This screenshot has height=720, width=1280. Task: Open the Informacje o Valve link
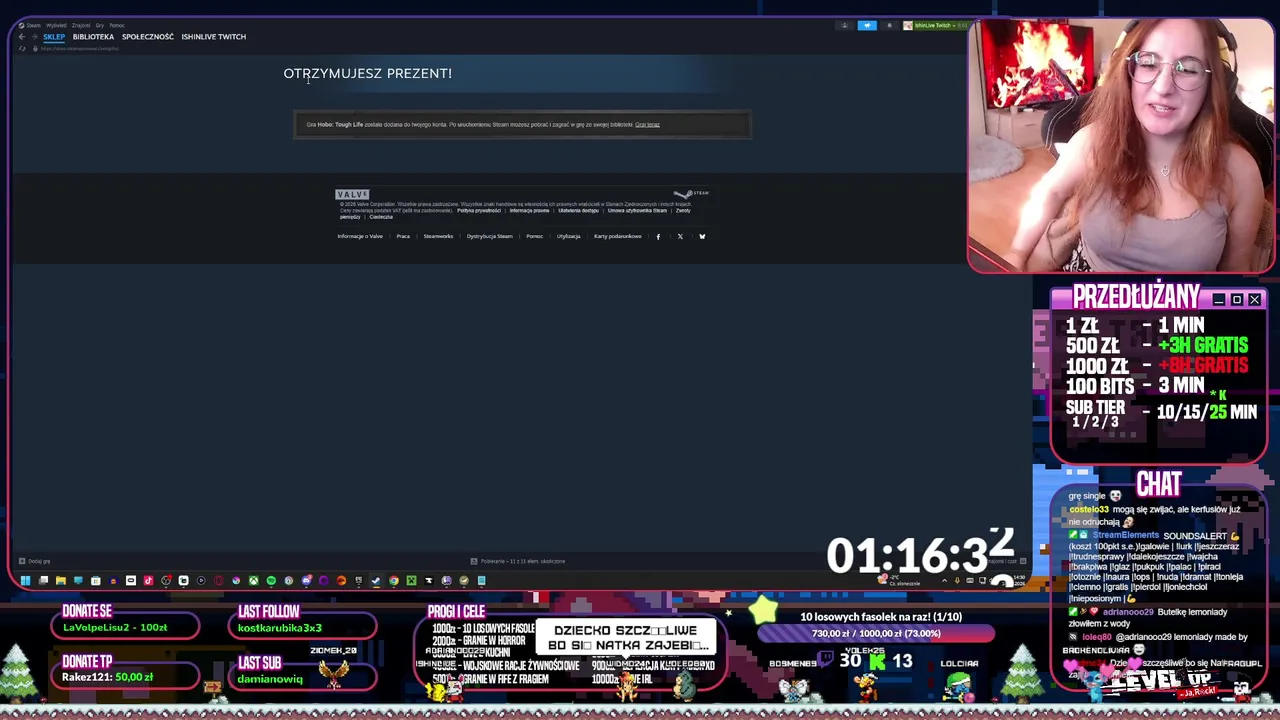click(x=360, y=236)
